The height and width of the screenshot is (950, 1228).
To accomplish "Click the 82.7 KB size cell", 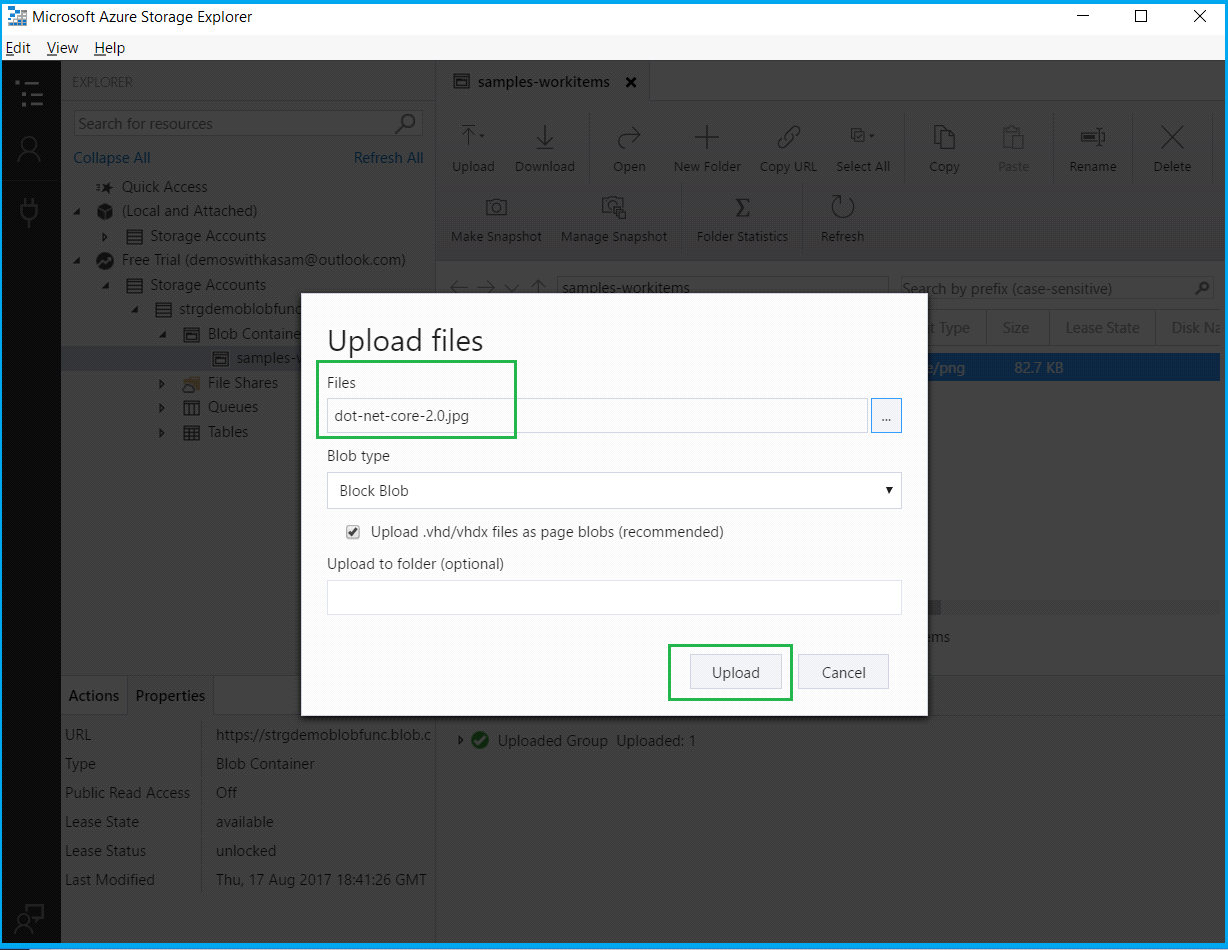I will click(1039, 368).
